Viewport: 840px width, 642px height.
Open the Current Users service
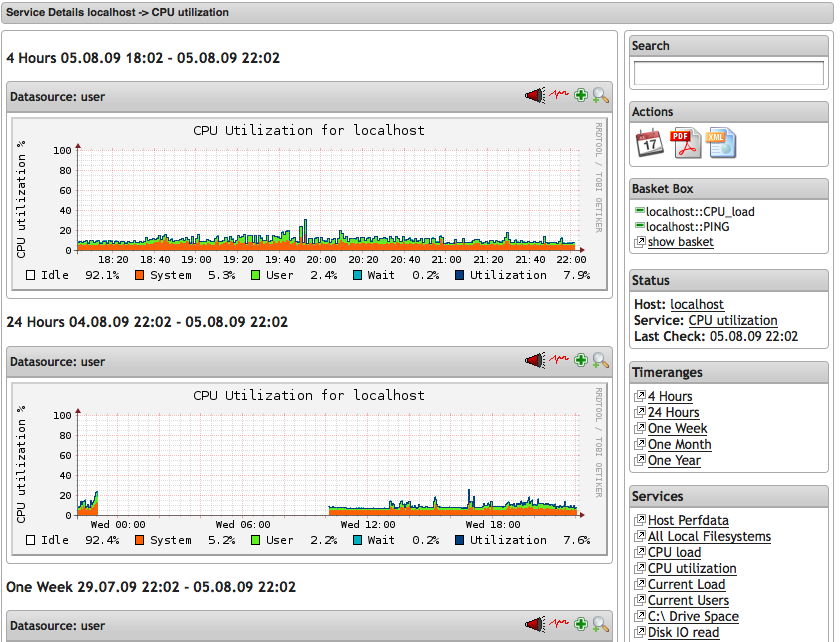688,600
